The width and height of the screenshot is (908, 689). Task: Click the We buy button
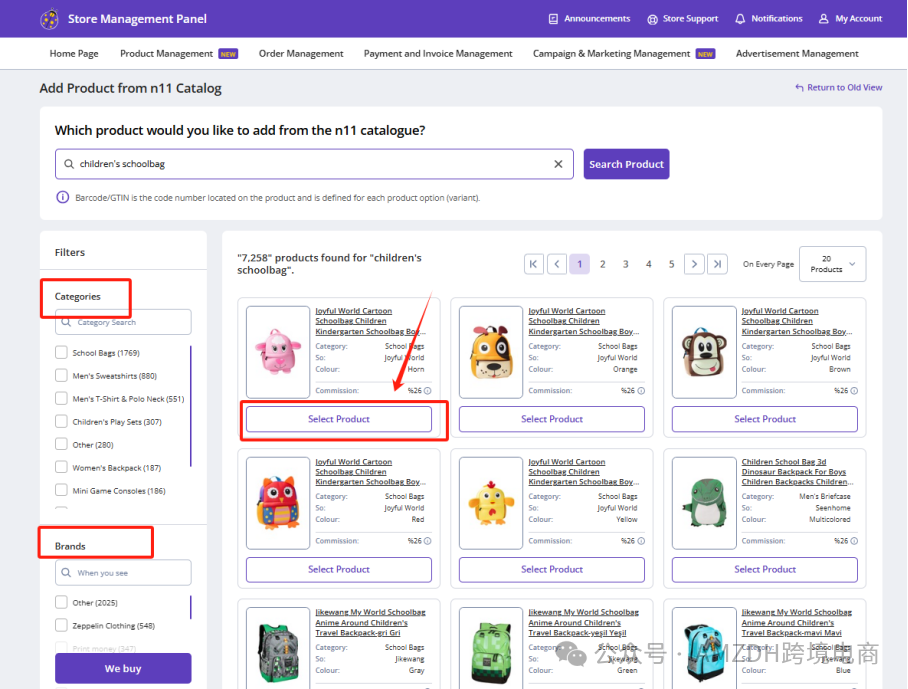point(123,669)
